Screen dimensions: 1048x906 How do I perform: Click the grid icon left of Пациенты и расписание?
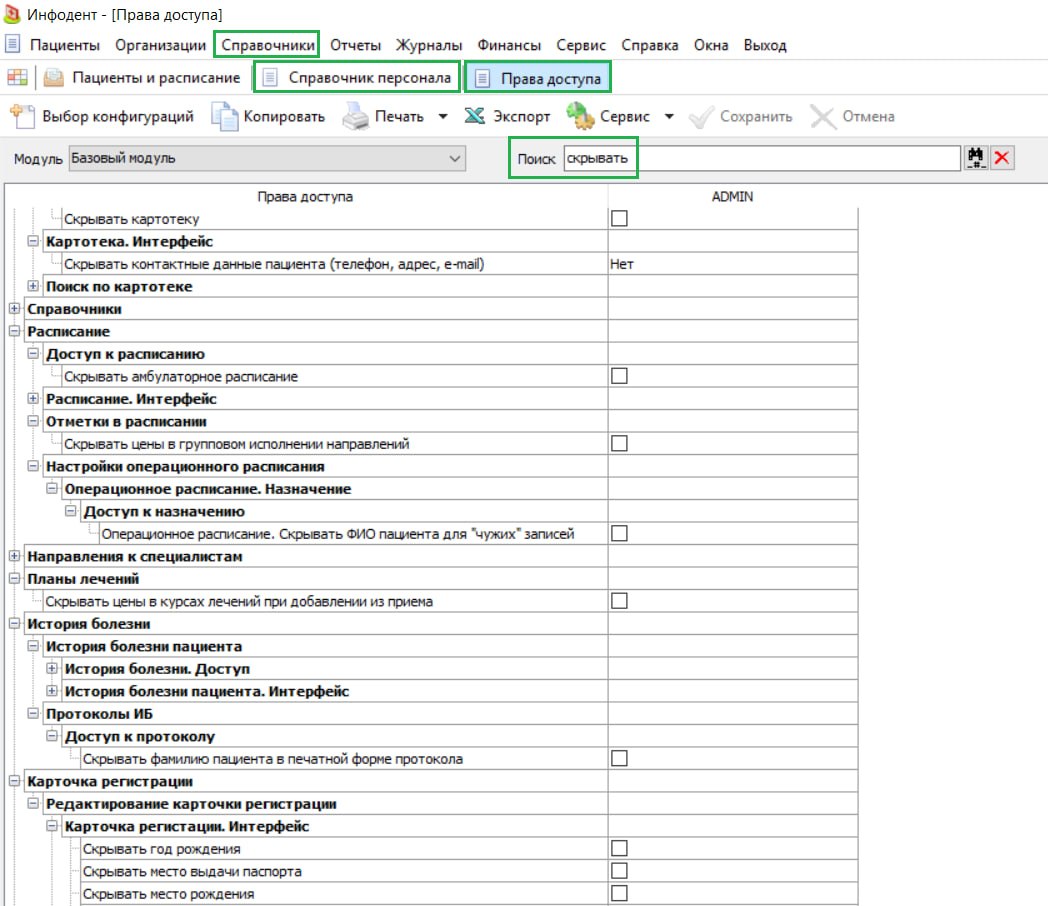[17, 78]
